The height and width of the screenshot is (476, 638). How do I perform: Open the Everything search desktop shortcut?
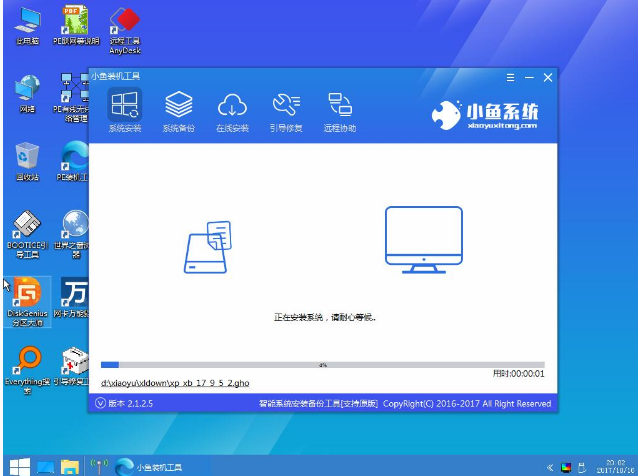[27, 364]
